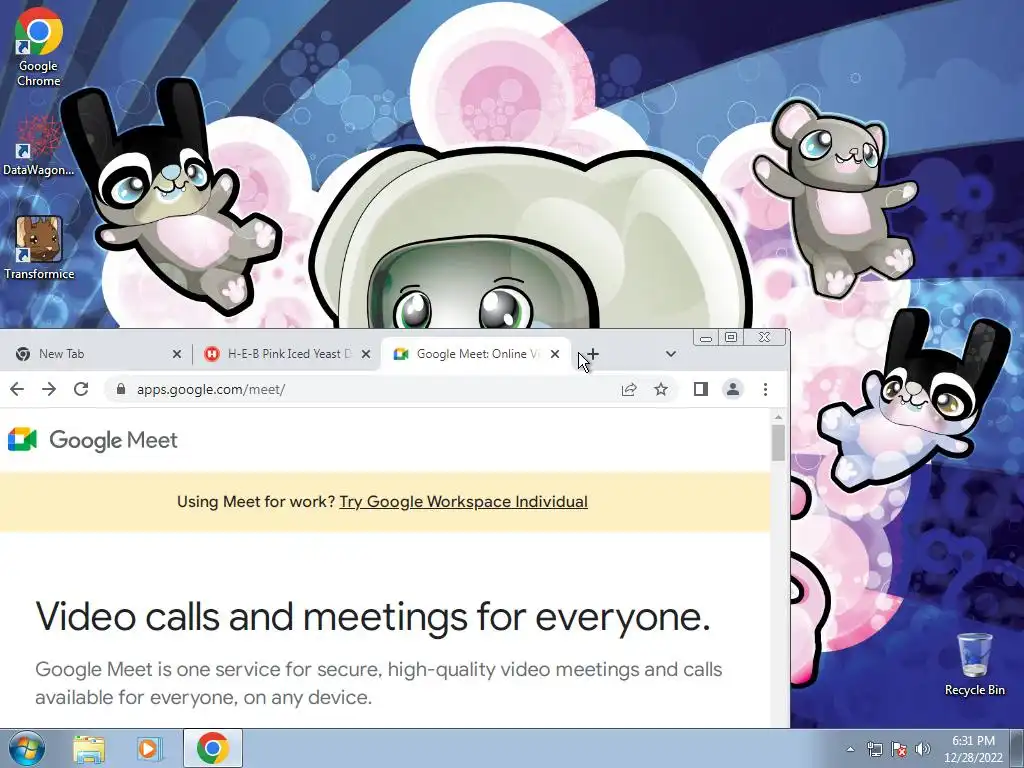This screenshot has height=768, width=1024.
Task: Open Windows Media Player from taskbar
Action: click(149, 748)
